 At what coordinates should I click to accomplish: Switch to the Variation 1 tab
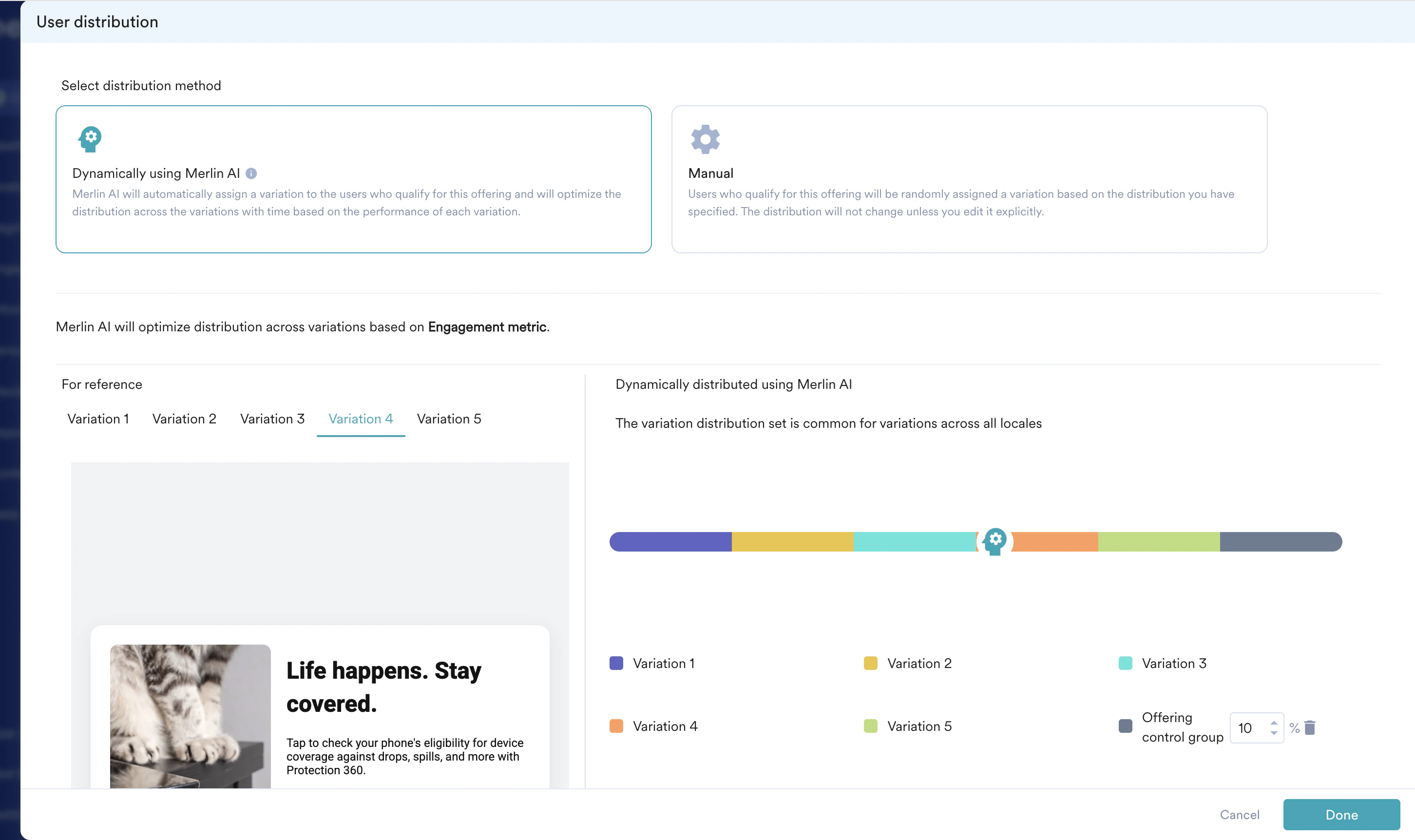[x=98, y=419]
